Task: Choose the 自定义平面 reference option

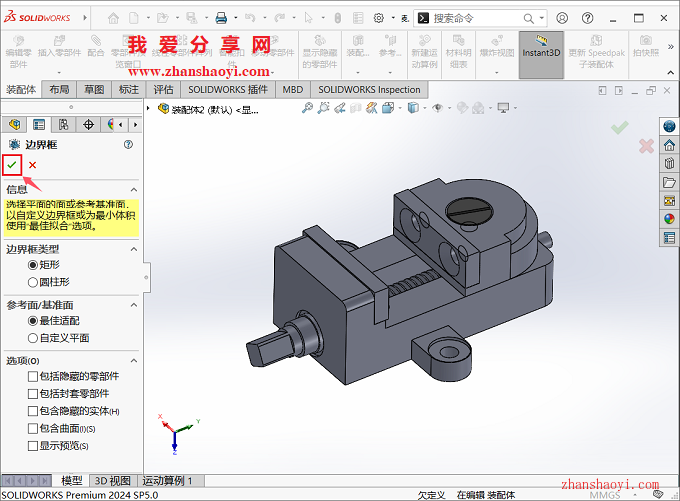Action: 33,338
